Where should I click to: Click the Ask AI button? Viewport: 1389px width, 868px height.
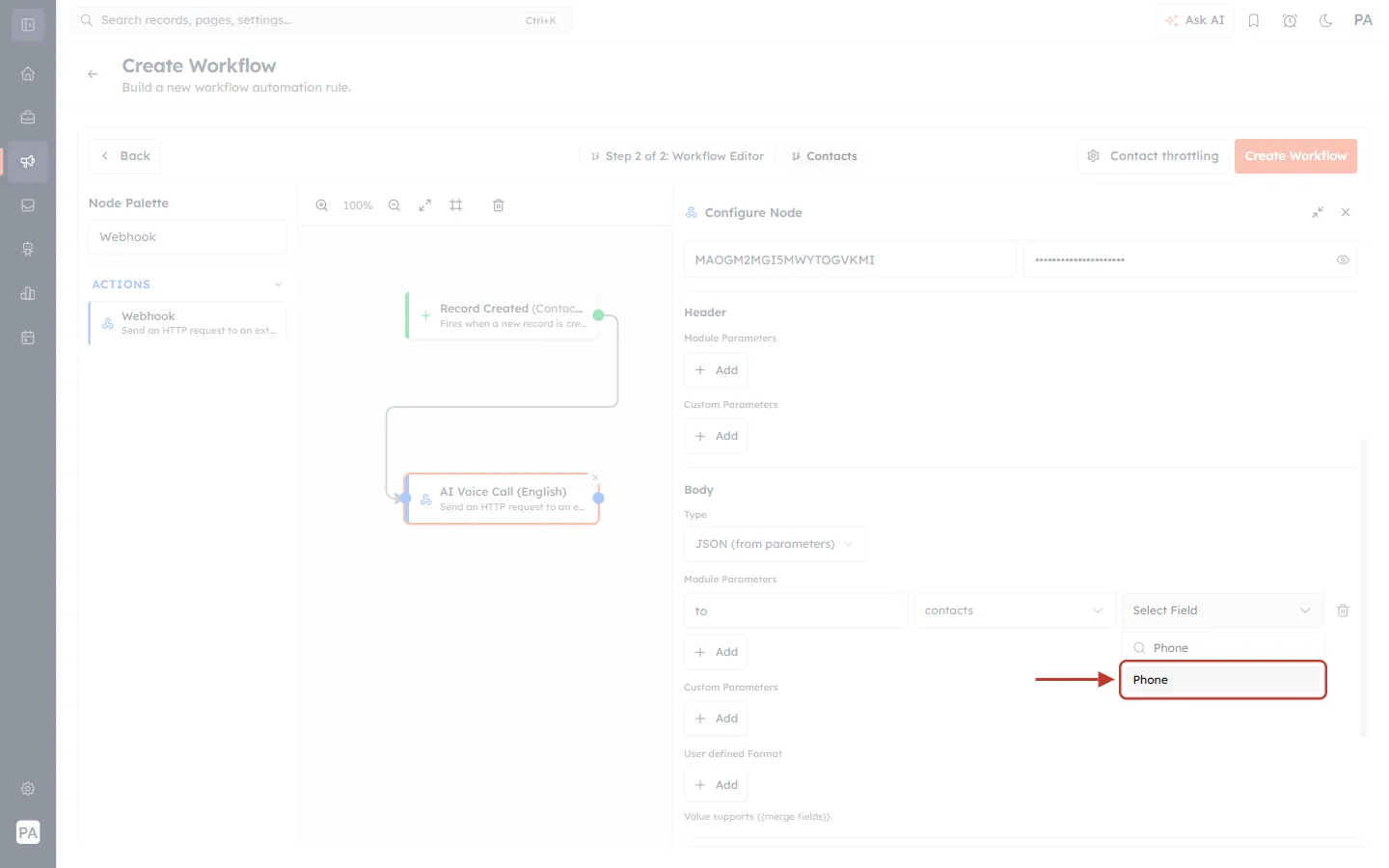click(x=1194, y=20)
